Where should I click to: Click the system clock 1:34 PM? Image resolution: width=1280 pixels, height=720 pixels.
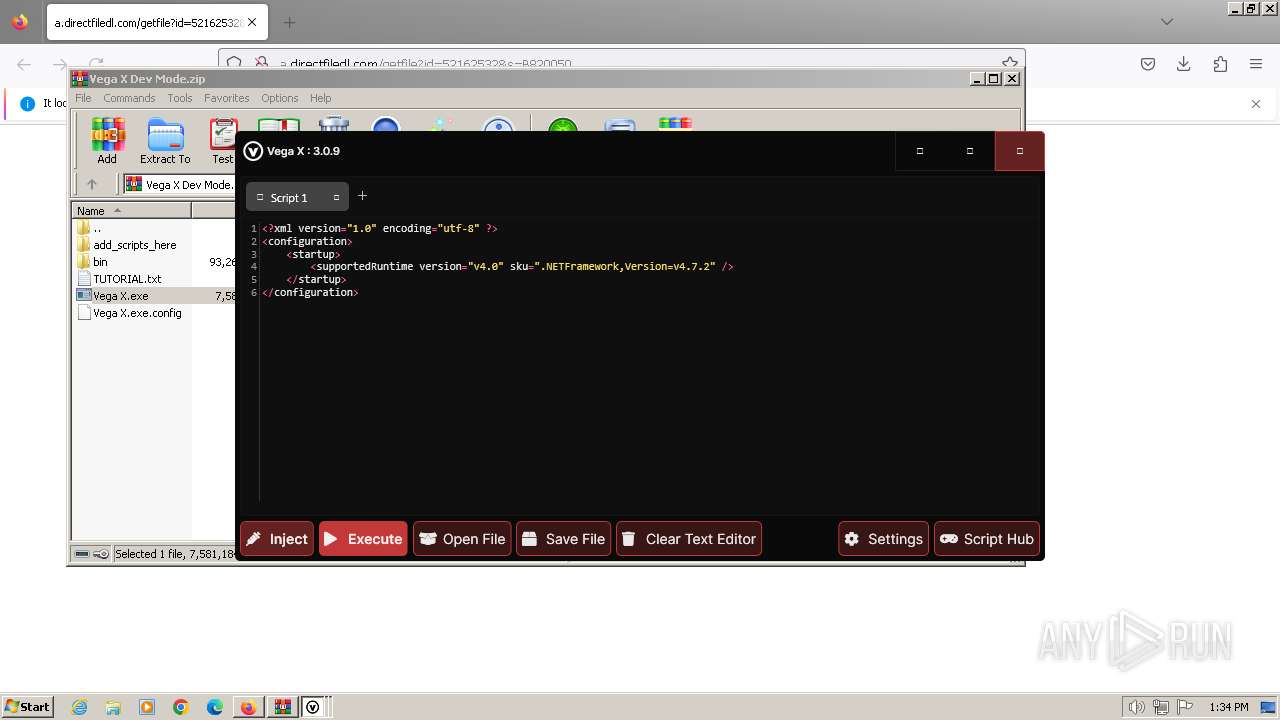tap(1228, 707)
